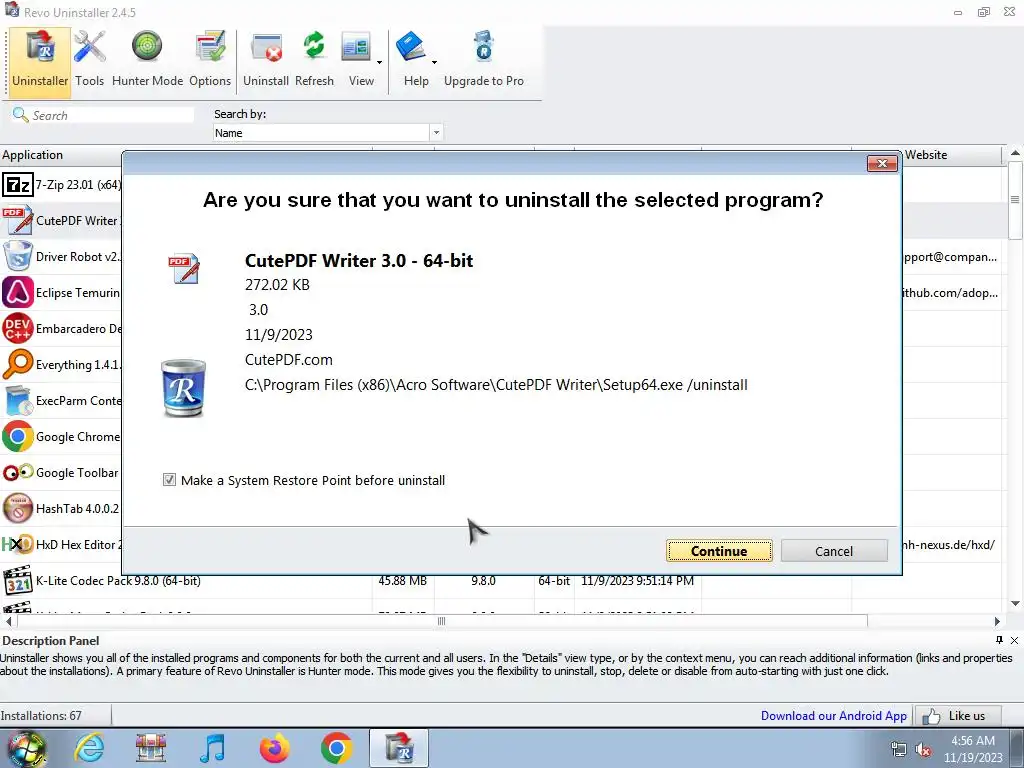This screenshot has height=768, width=1024.
Task: Close the Description Panel
Action: (1014, 640)
